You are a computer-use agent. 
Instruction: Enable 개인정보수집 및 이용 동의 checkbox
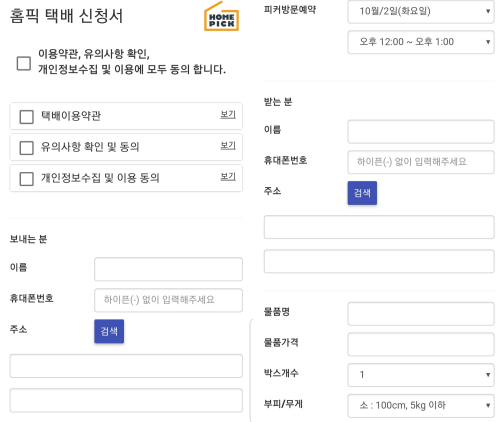pos(27,179)
